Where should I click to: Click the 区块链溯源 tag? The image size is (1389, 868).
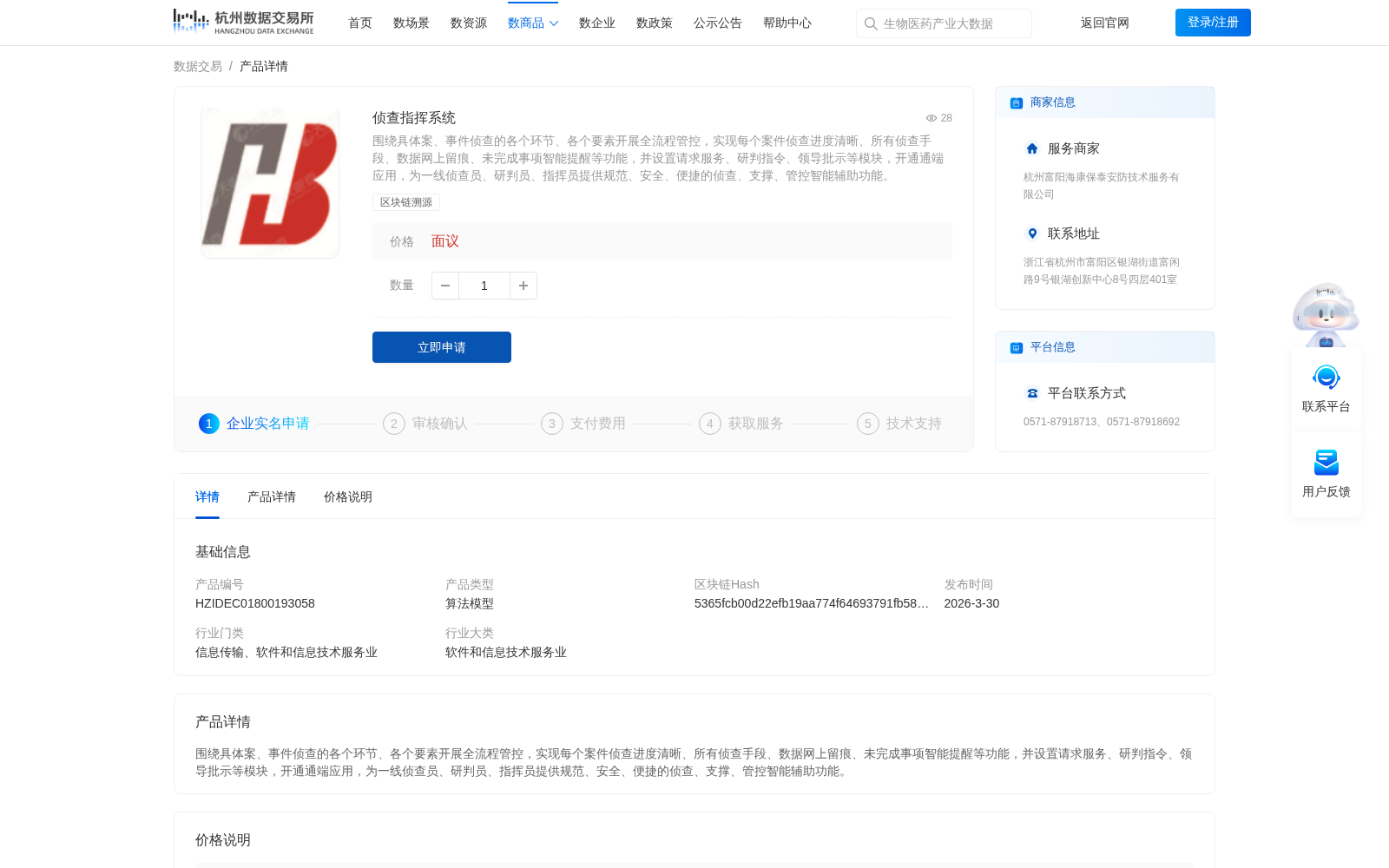pyautogui.click(x=406, y=202)
